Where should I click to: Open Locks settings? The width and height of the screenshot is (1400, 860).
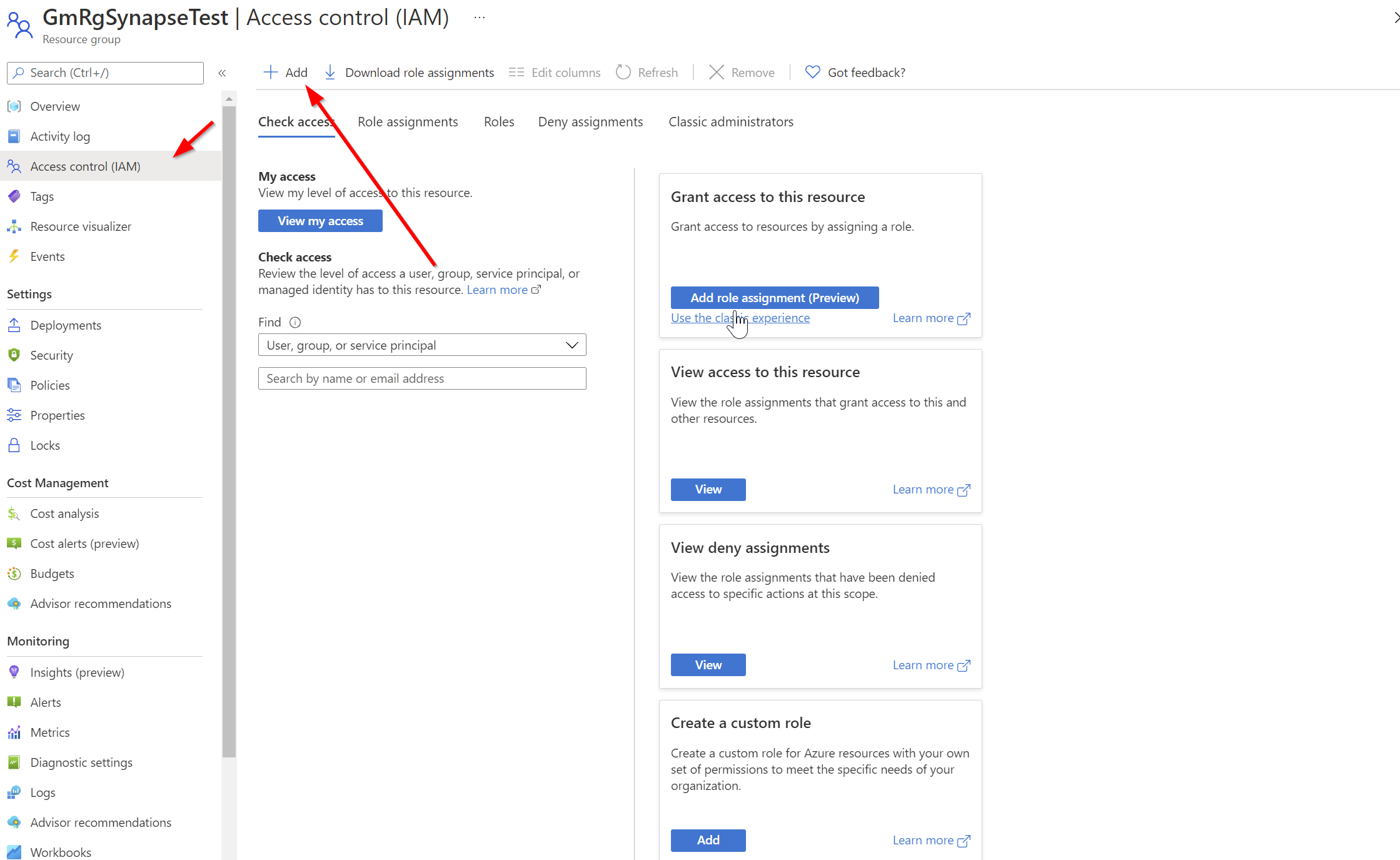coord(111,445)
